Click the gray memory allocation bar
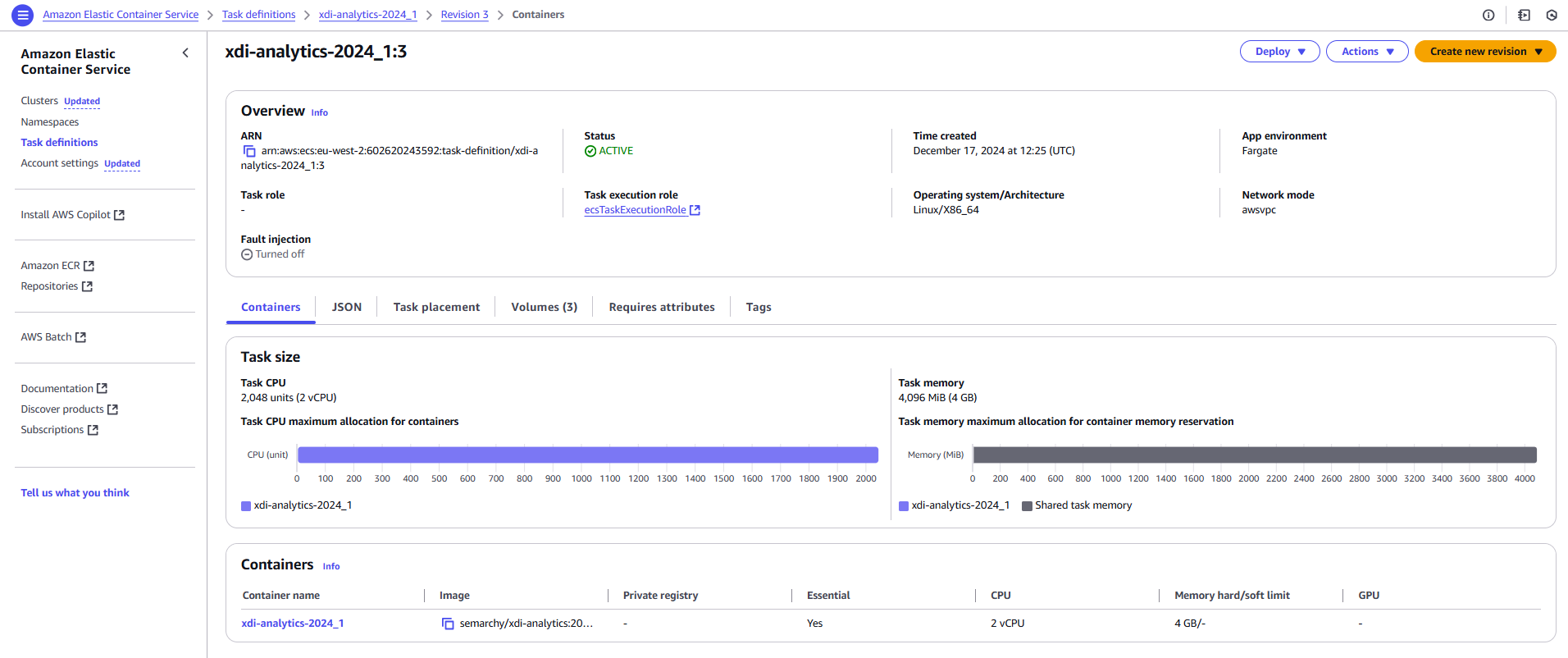The image size is (1568, 658). click(1254, 455)
